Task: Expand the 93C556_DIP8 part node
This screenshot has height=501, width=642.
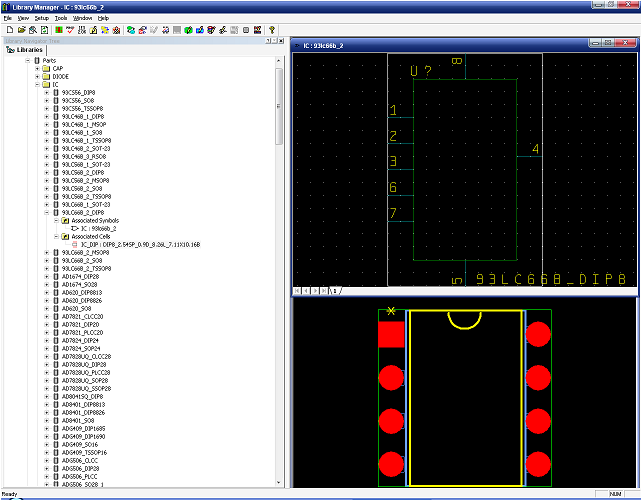Action: [46, 92]
